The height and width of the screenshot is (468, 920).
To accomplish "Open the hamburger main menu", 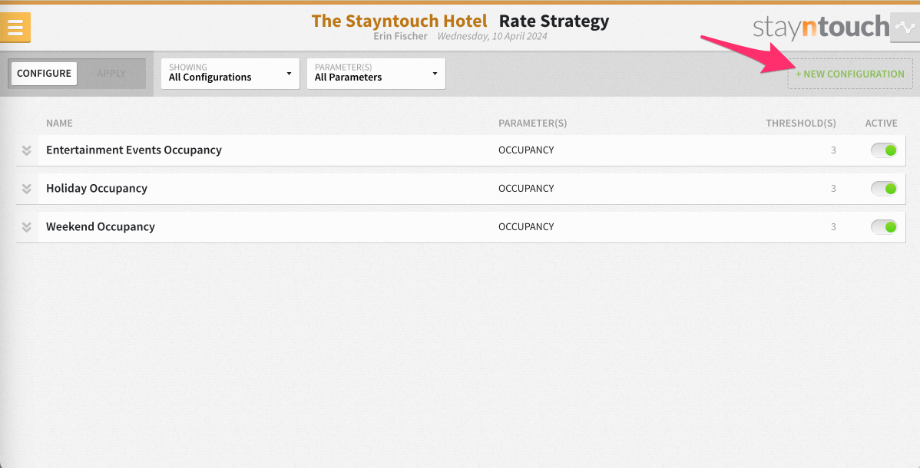I will click(x=15, y=27).
